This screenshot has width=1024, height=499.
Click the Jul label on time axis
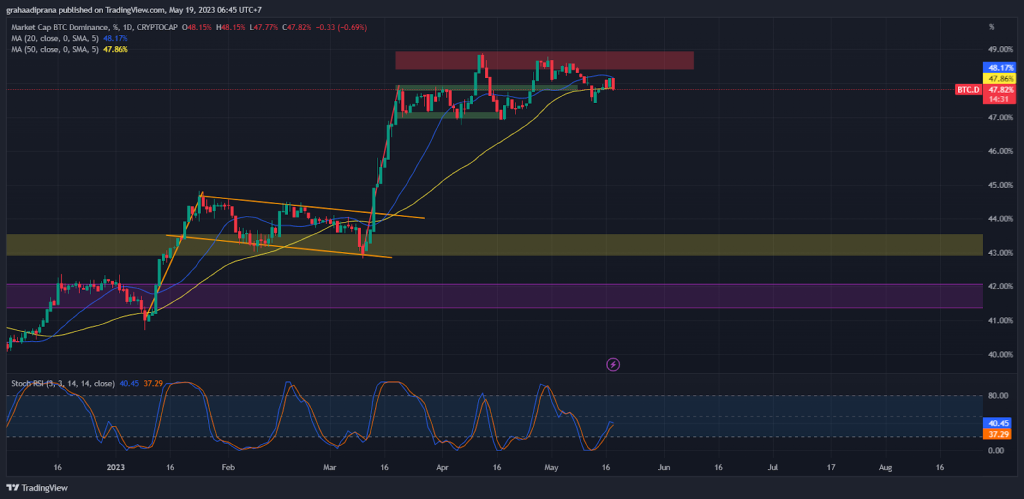coord(773,468)
